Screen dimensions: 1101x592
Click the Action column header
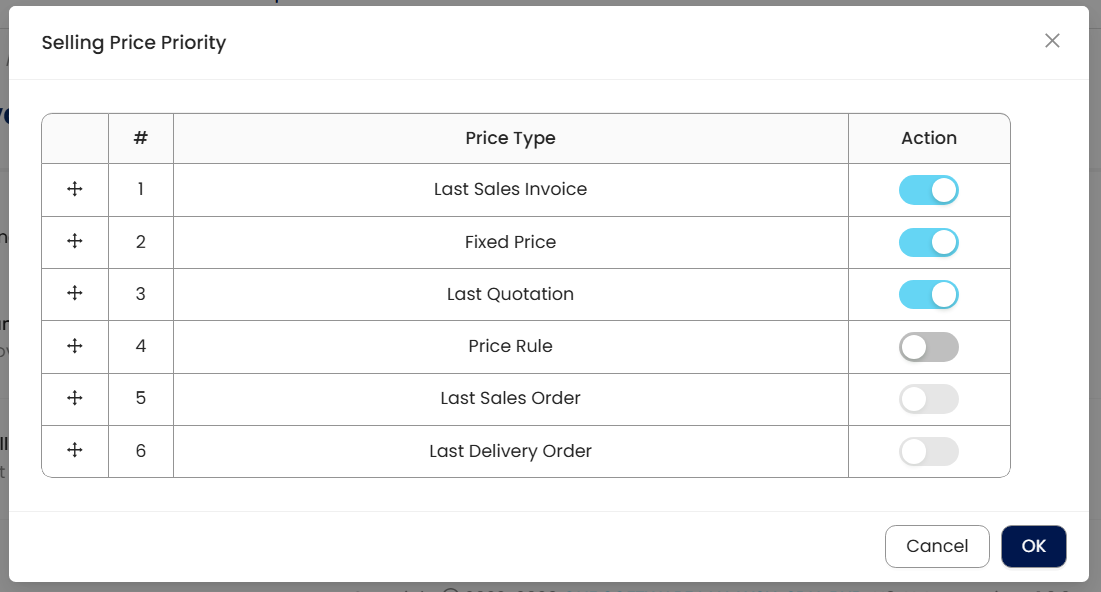pyautogui.click(x=929, y=138)
